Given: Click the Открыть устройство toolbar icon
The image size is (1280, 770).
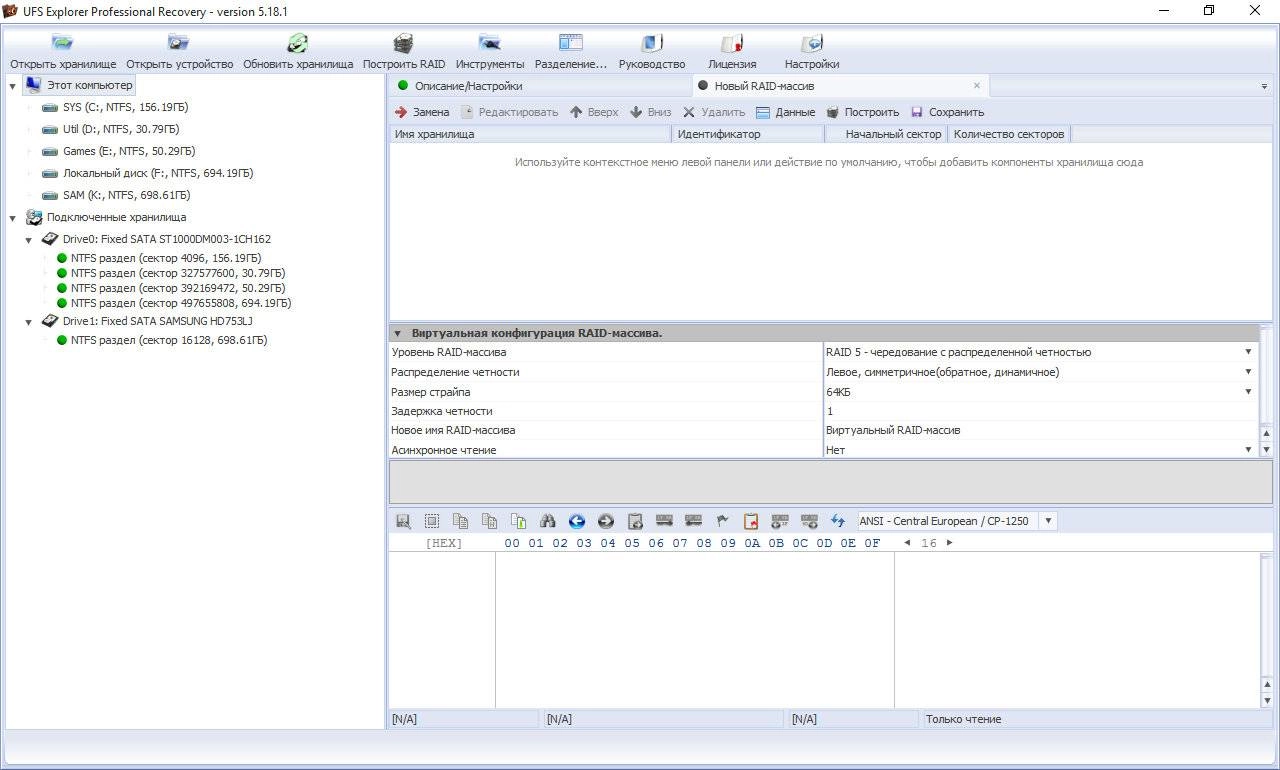Looking at the screenshot, I should (x=179, y=43).
